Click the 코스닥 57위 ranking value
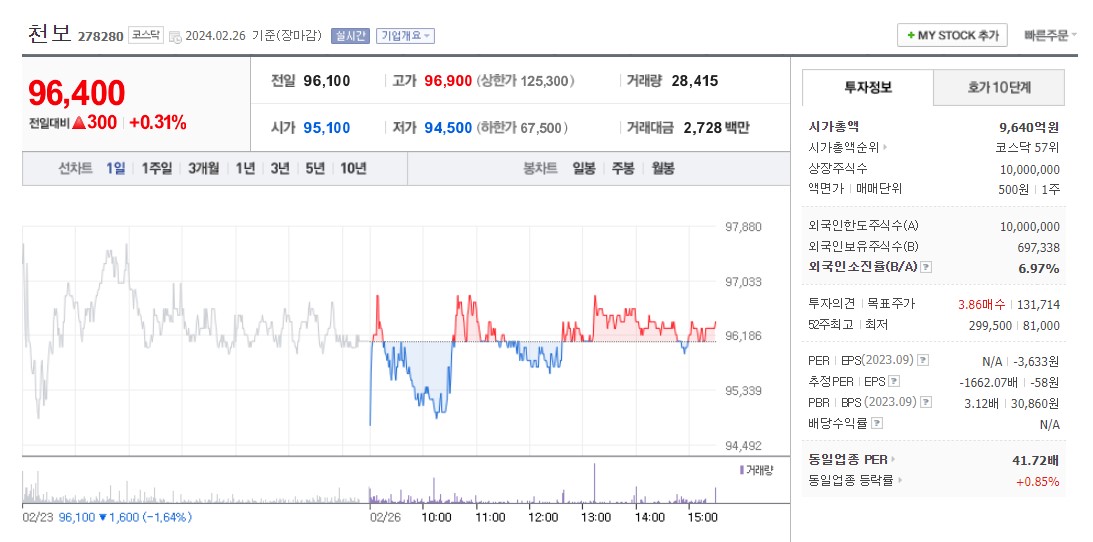The height and width of the screenshot is (542, 1093). (x=1027, y=147)
